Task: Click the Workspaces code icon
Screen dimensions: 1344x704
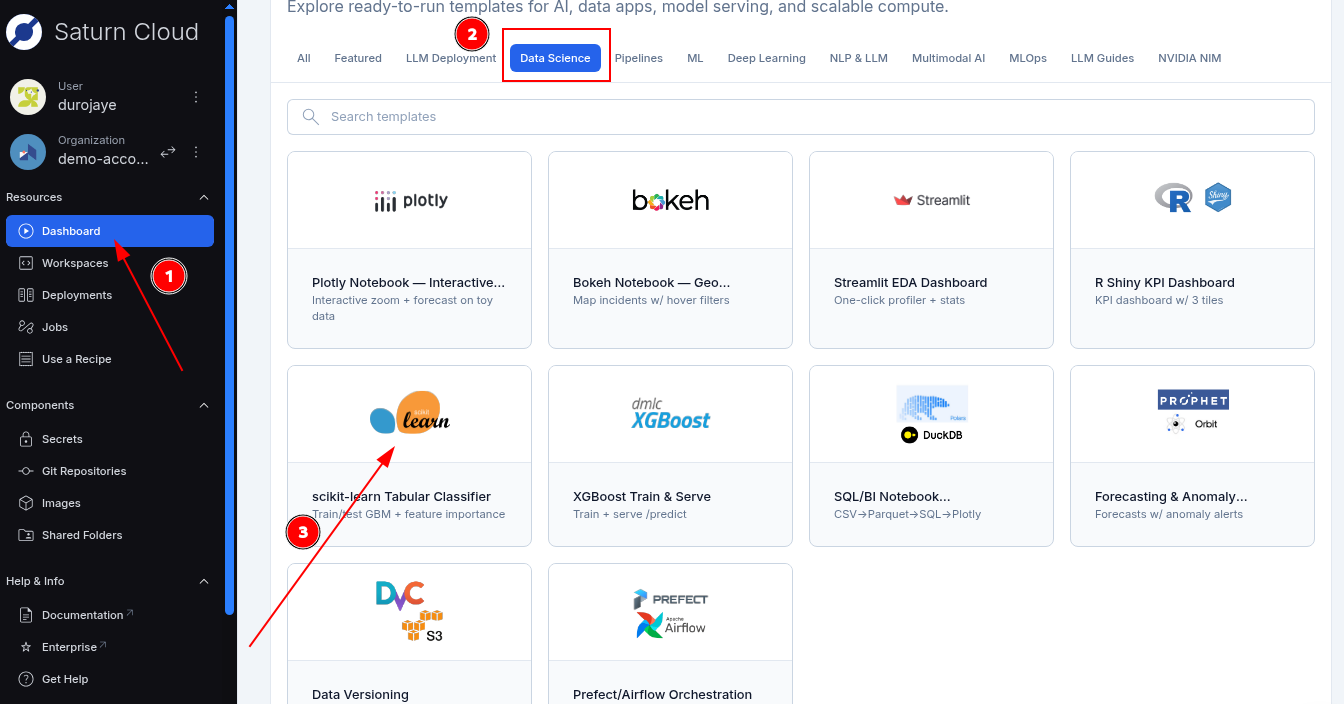Action: tap(26, 263)
